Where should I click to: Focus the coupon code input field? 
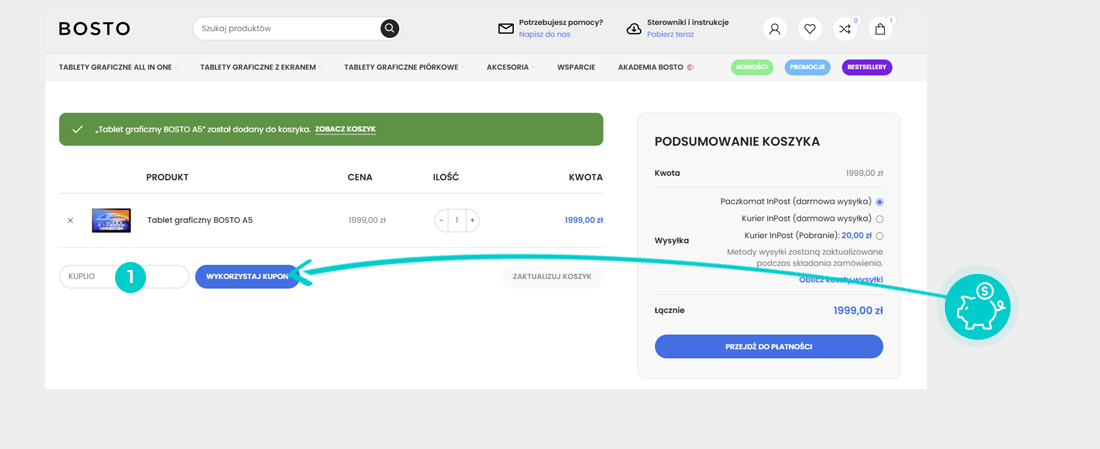coord(124,276)
